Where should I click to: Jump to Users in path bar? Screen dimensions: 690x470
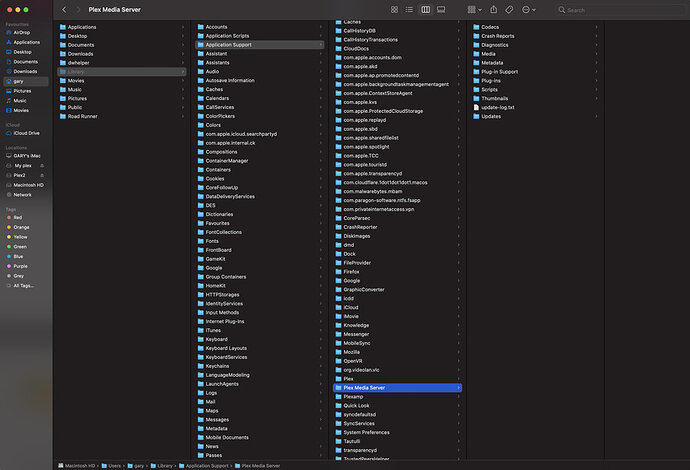(x=111, y=466)
